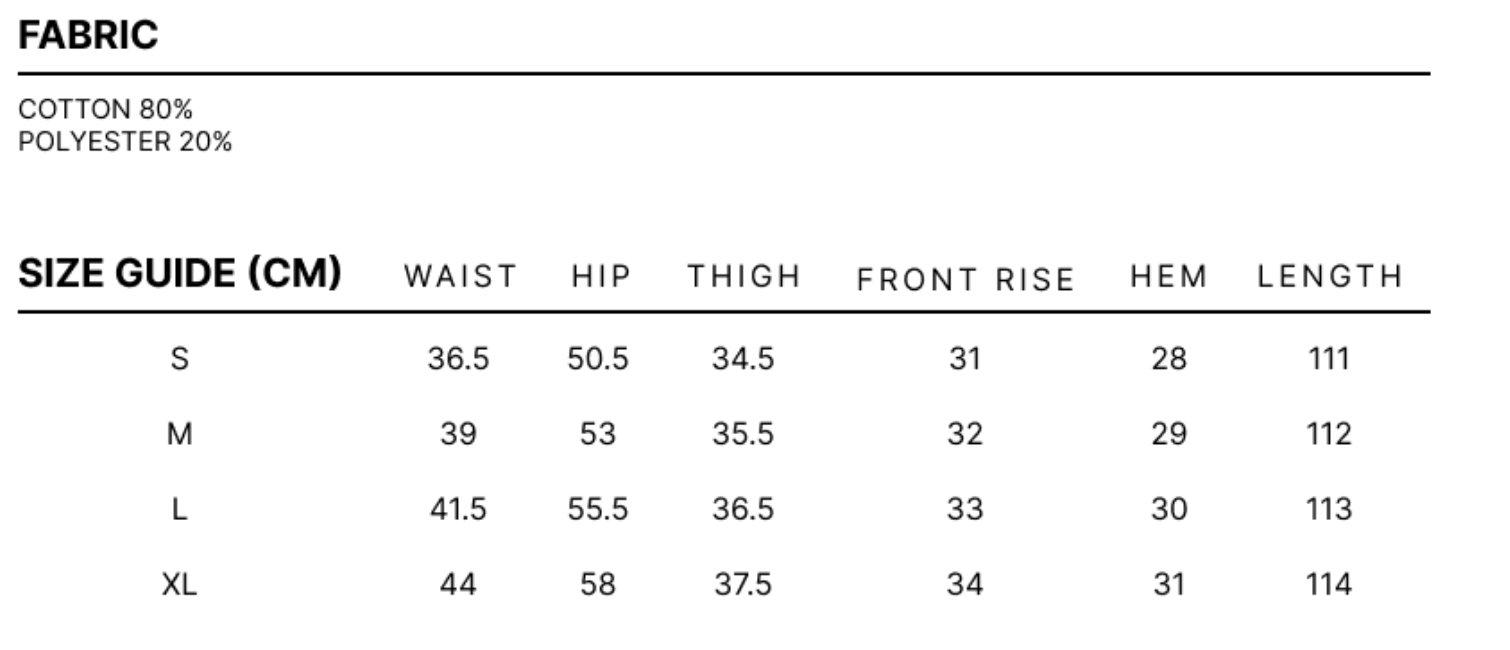This screenshot has width=1510, height=650.
Task: Select the front rise value 33
Action: click(965, 509)
